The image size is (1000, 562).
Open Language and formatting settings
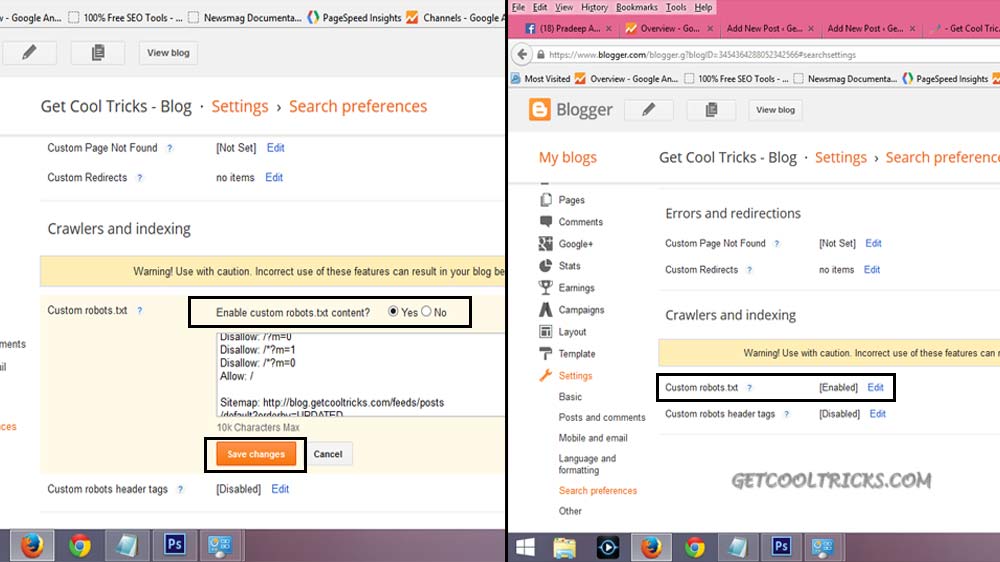(587, 464)
